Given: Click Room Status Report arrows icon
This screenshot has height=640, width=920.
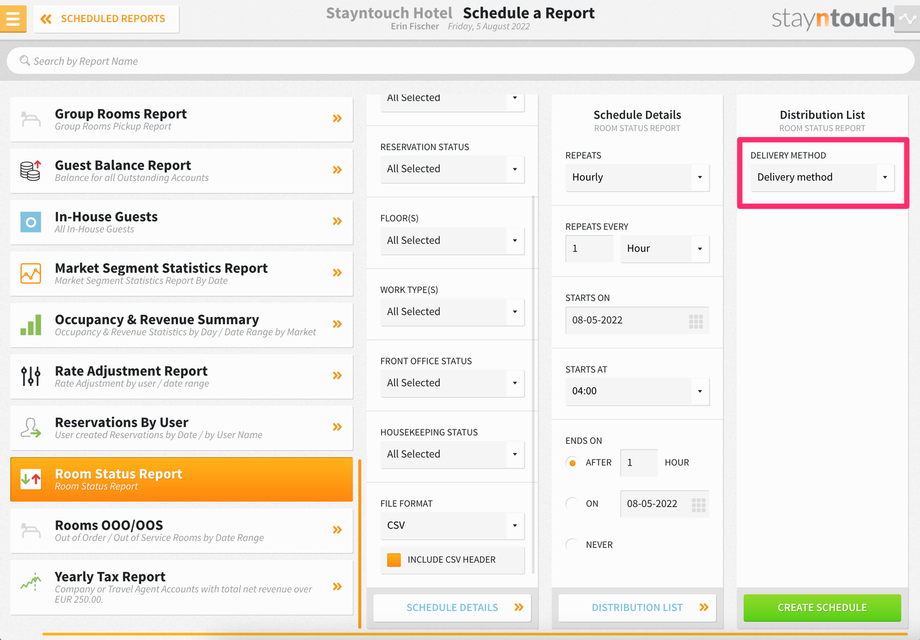Looking at the screenshot, I should (x=31, y=479).
